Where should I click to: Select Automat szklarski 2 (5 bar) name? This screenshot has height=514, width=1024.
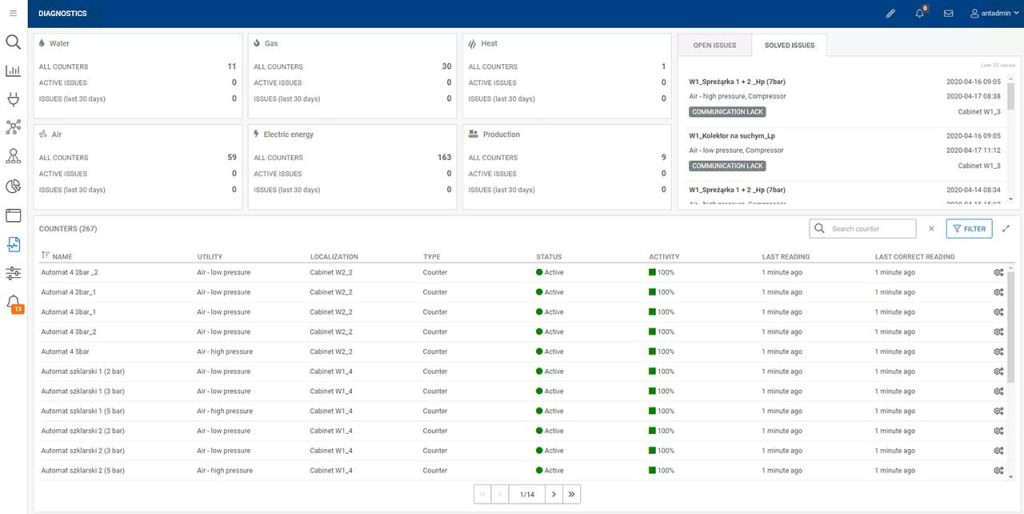click(x=83, y=470)
